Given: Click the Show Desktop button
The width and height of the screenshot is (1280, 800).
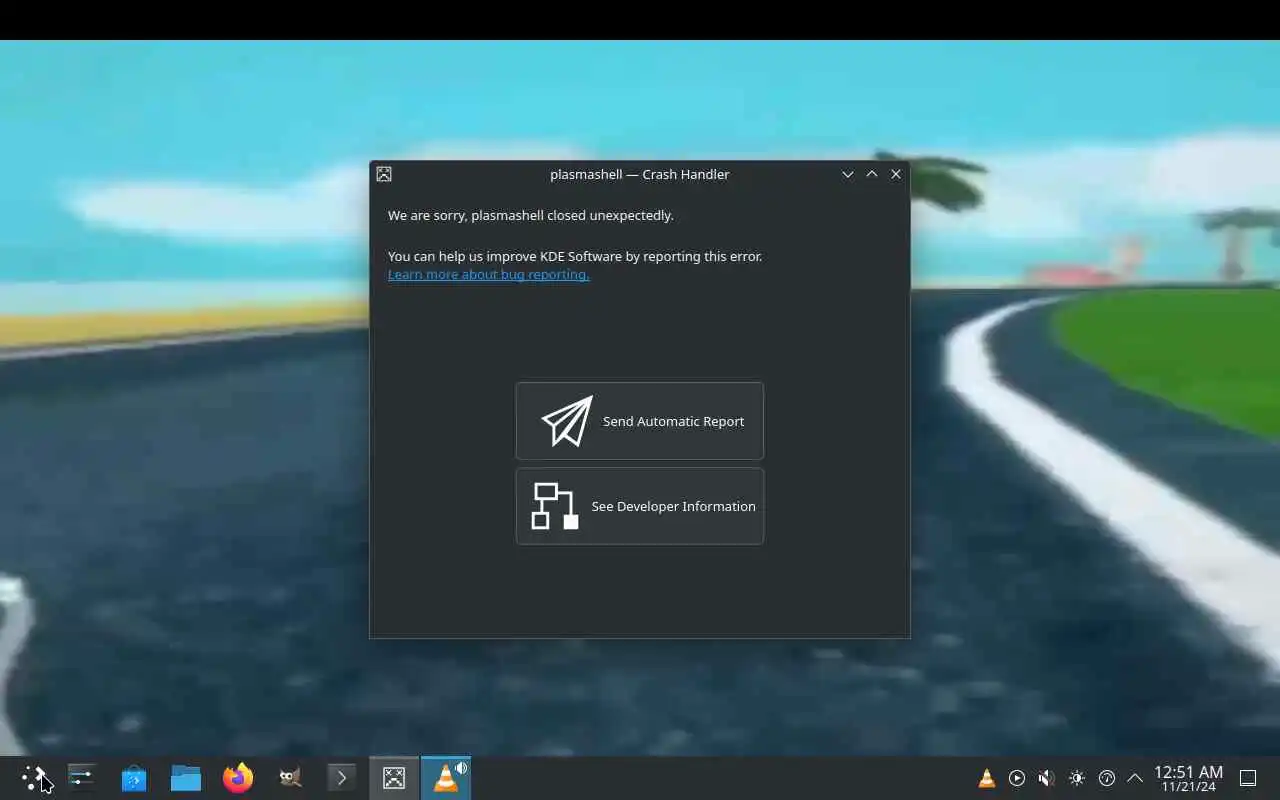Looking at the screenshot, I should coord(1248,778).
